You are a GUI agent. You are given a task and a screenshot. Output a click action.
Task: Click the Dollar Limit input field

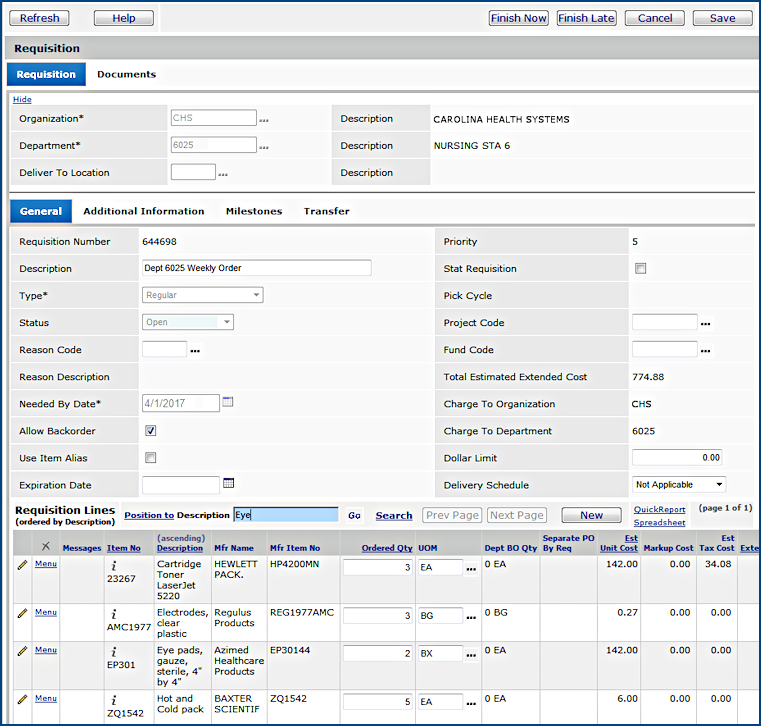pos(676,457)
